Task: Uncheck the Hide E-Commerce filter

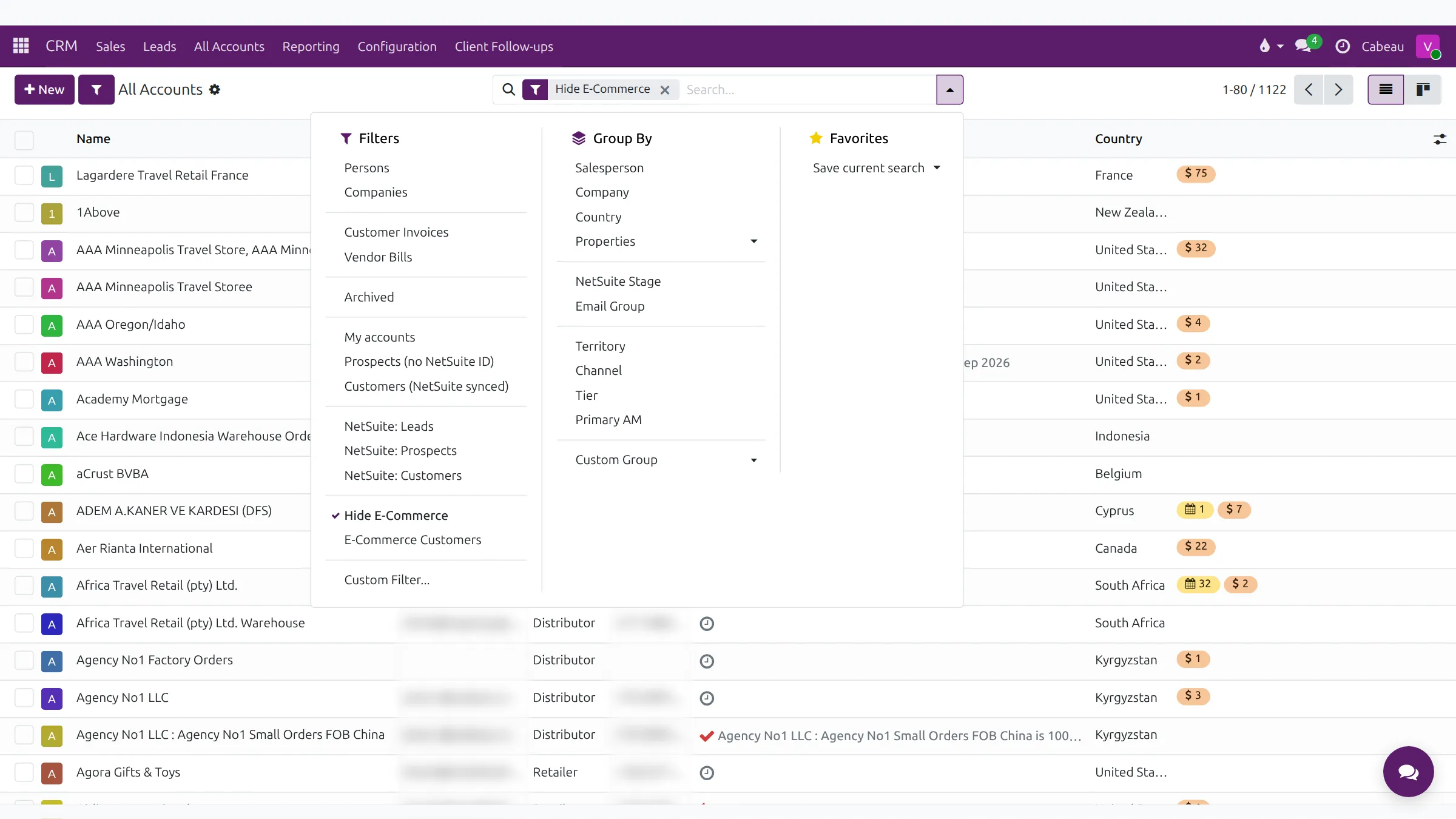Action: pyautogui.click(x=396, y=516)
